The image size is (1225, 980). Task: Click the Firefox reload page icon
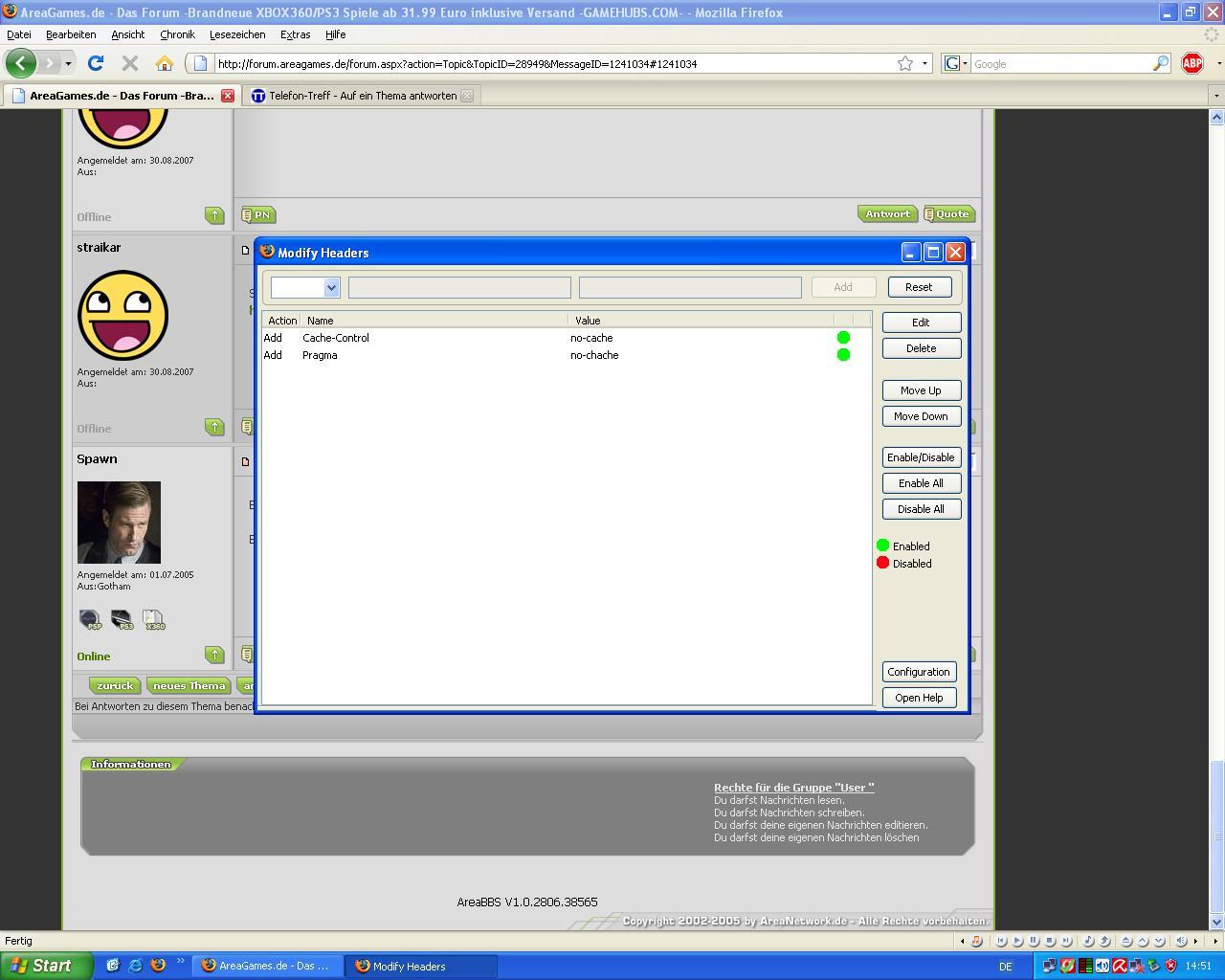(95, 63)
